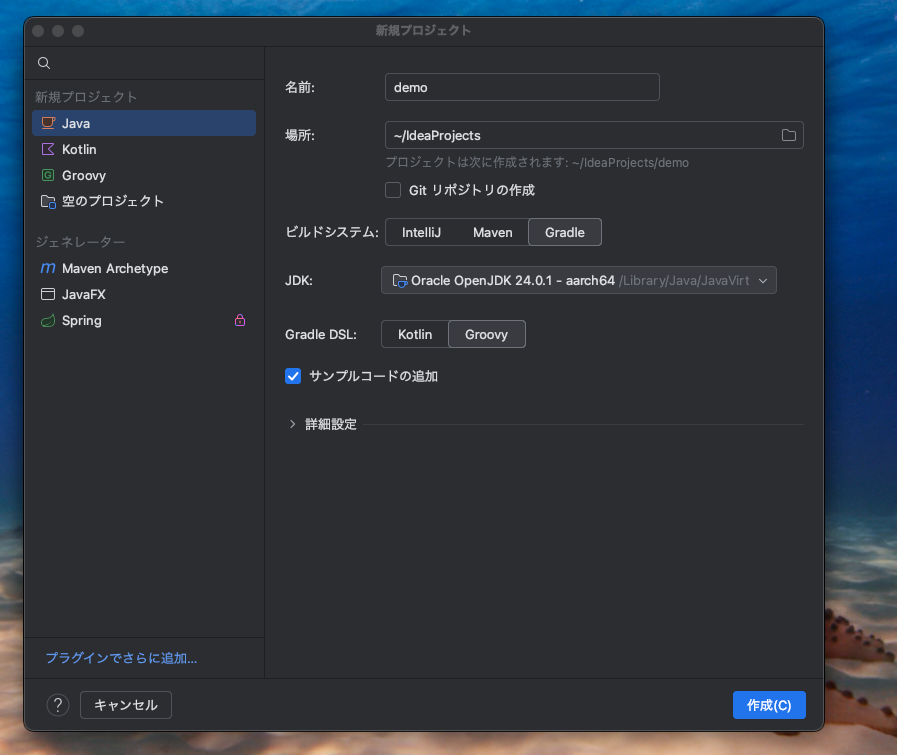Image resolution: width=897 pixels, height=755 pixels.
Task: Select JavaFX generator
Action: click(x=144, y=294)
